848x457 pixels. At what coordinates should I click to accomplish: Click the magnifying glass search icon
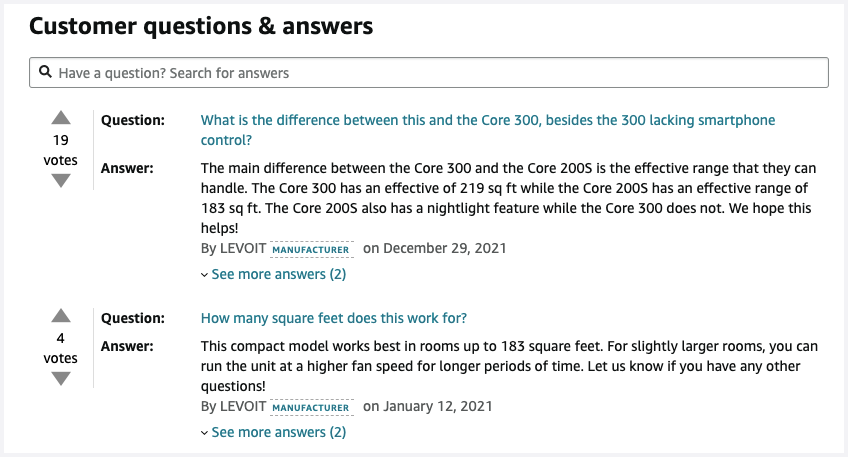(x=46, y=73)
